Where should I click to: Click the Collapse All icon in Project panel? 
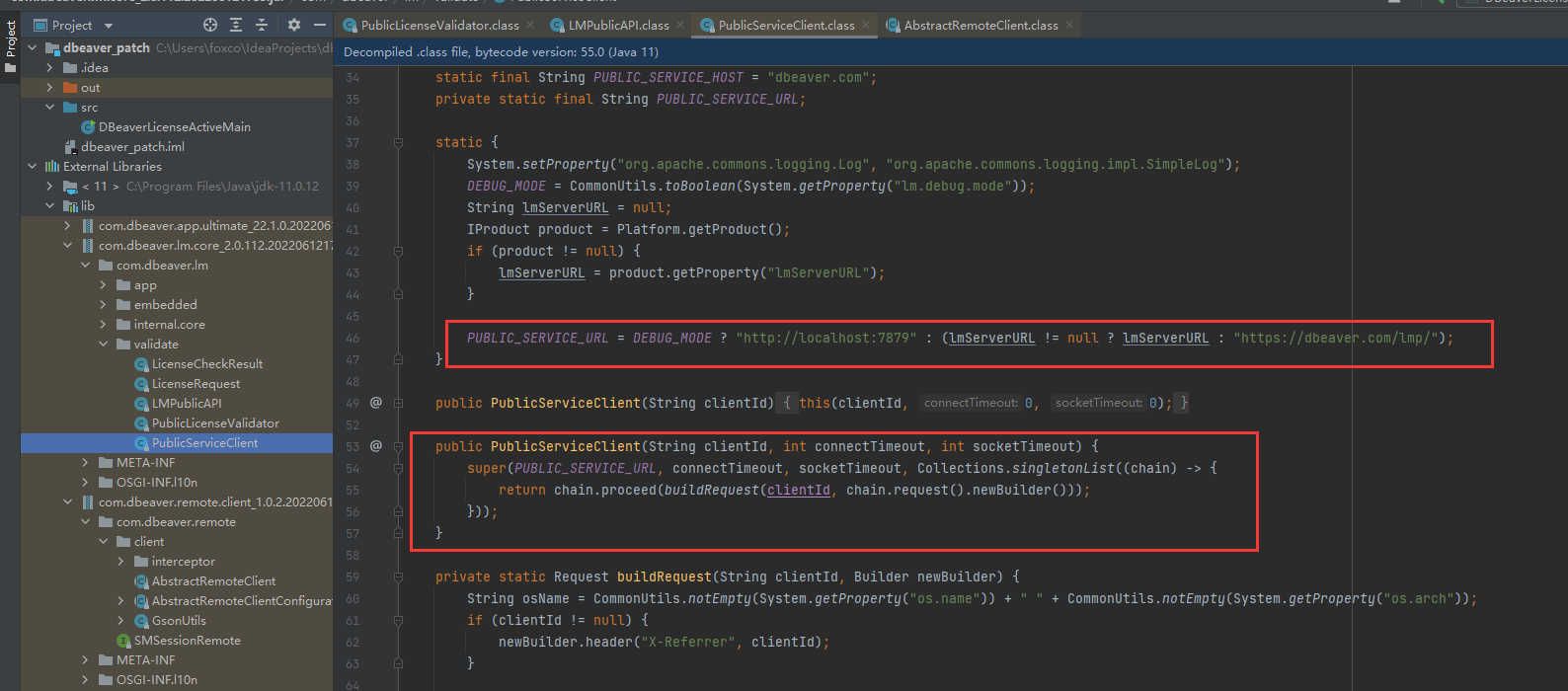click(x=262, y=25)
